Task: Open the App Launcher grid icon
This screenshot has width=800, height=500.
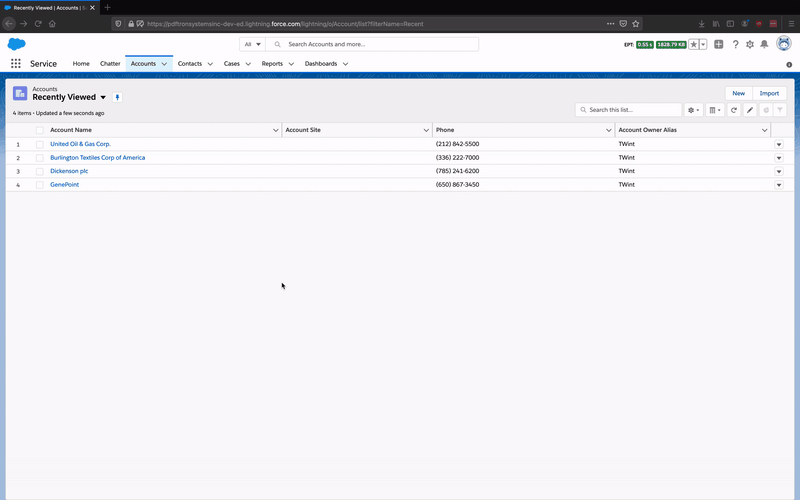Action: [16, 63]
